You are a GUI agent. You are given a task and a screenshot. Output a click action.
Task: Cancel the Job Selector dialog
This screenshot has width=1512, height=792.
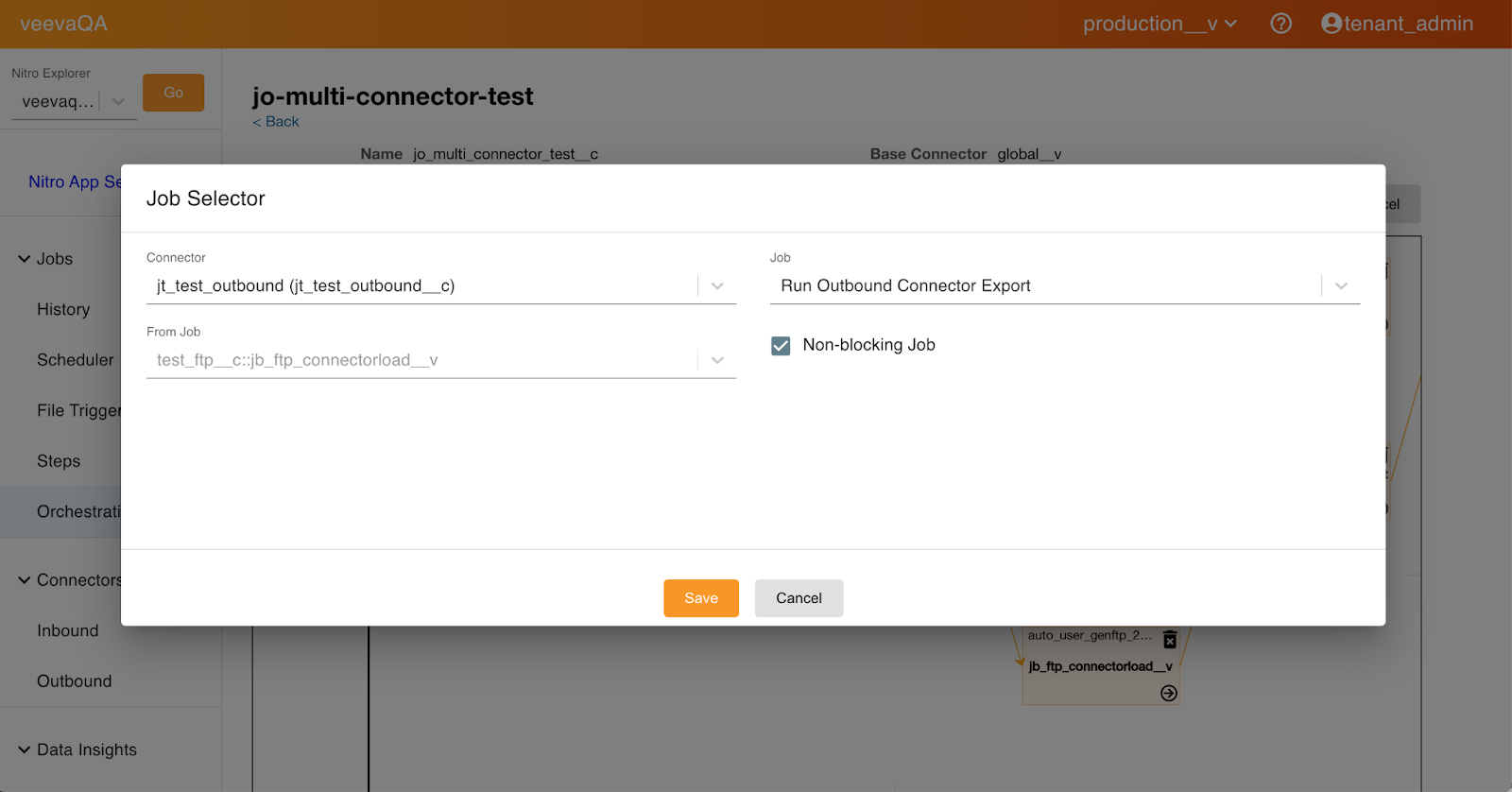(x=799, y=598)
